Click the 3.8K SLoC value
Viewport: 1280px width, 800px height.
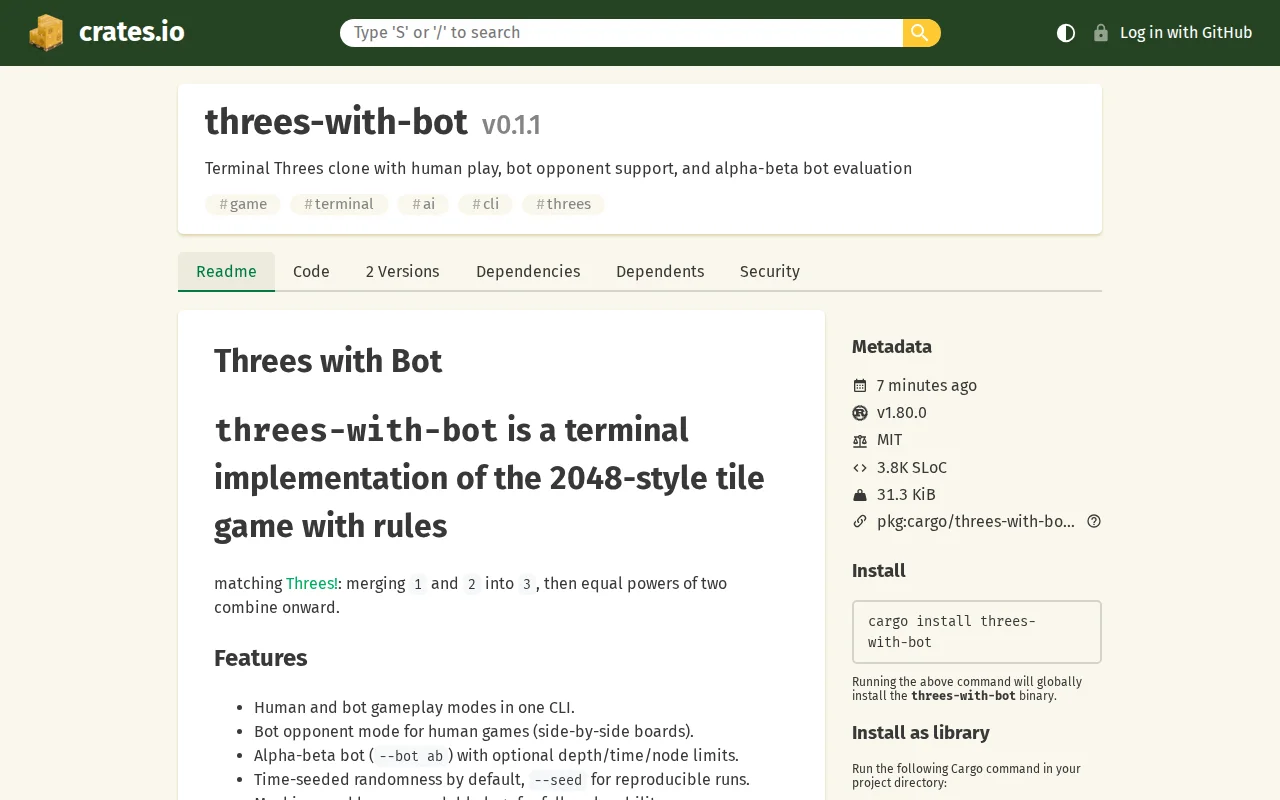(x=912, y=467)
